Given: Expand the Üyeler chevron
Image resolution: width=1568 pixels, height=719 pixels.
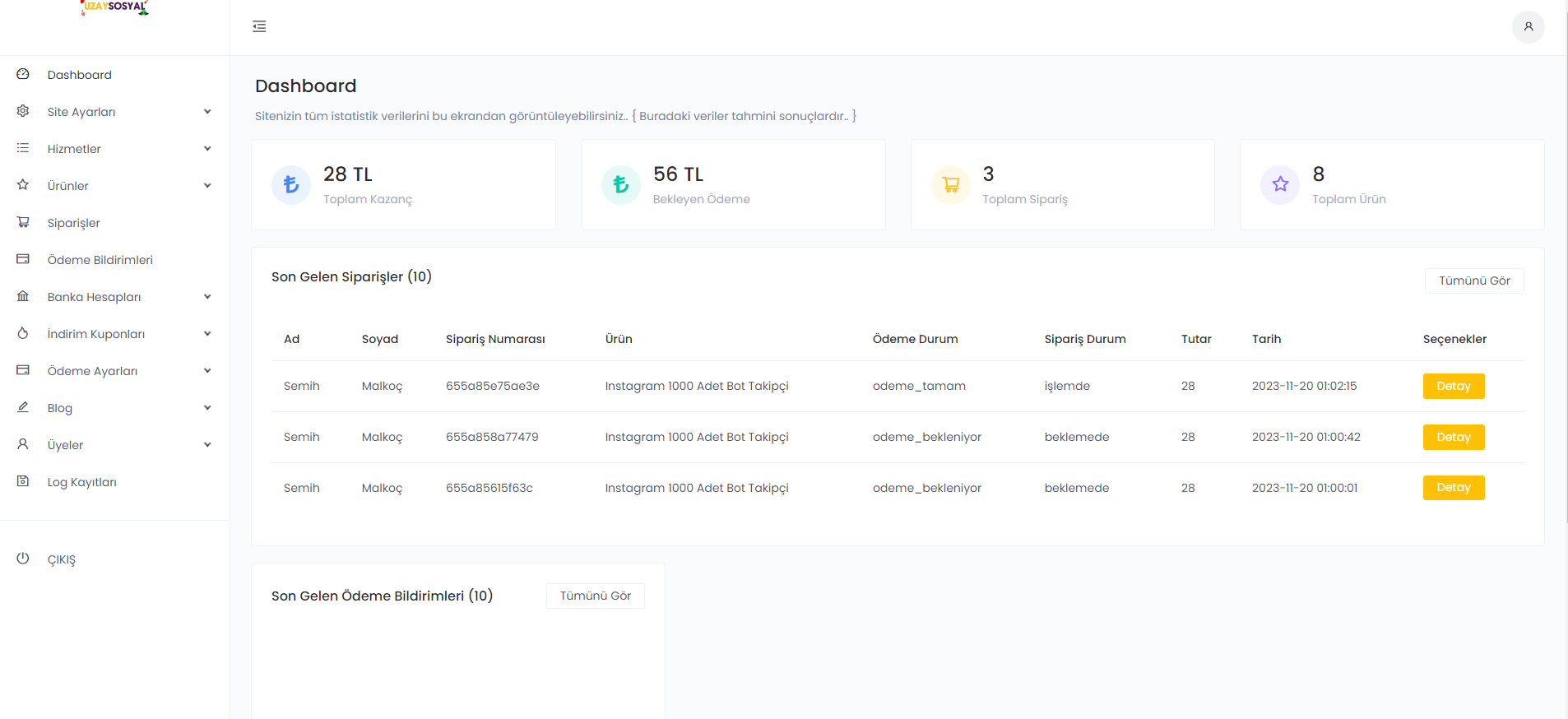Looking at the screenshot, I should click(207, 445).
